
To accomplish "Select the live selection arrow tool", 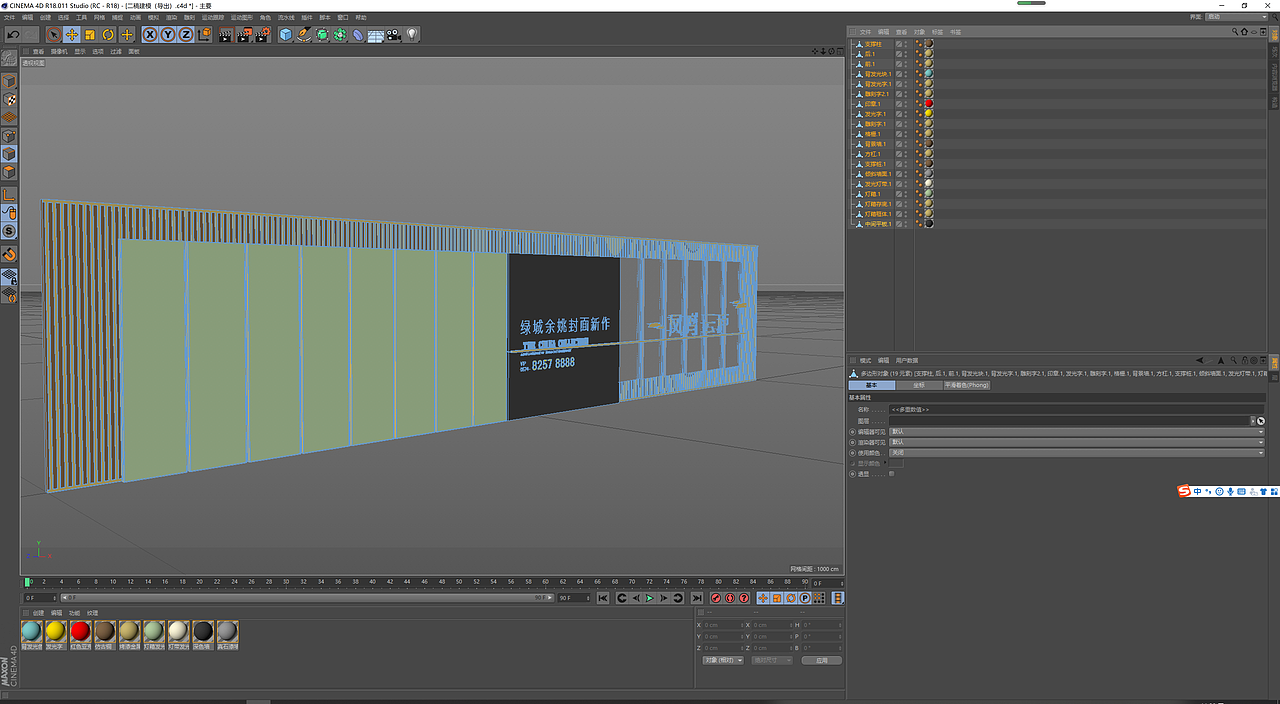I will point(54,35).
